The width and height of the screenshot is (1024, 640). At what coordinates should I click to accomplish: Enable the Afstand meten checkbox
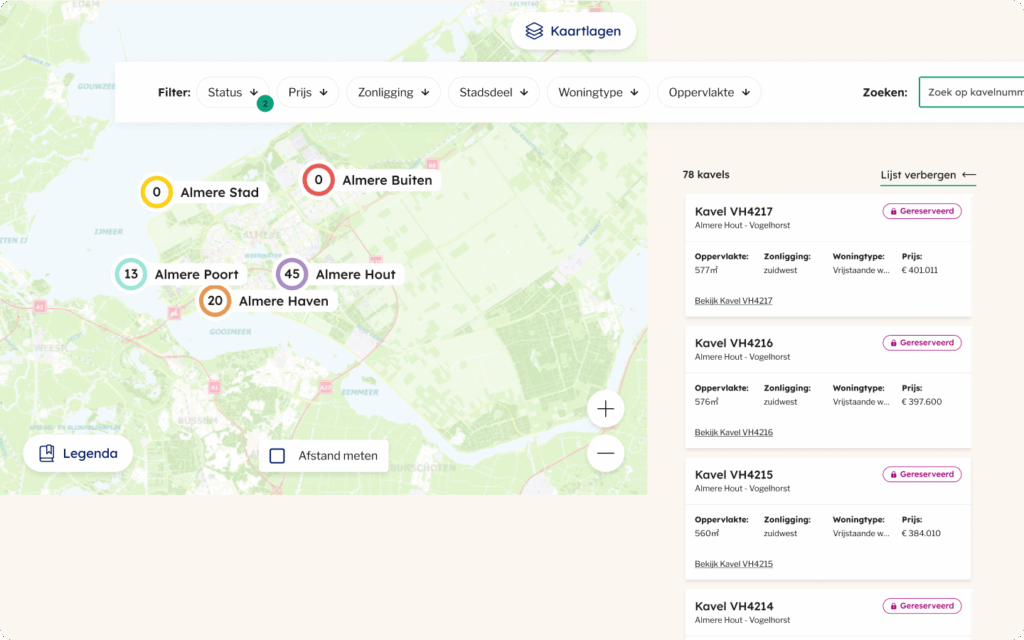[276, 455]
